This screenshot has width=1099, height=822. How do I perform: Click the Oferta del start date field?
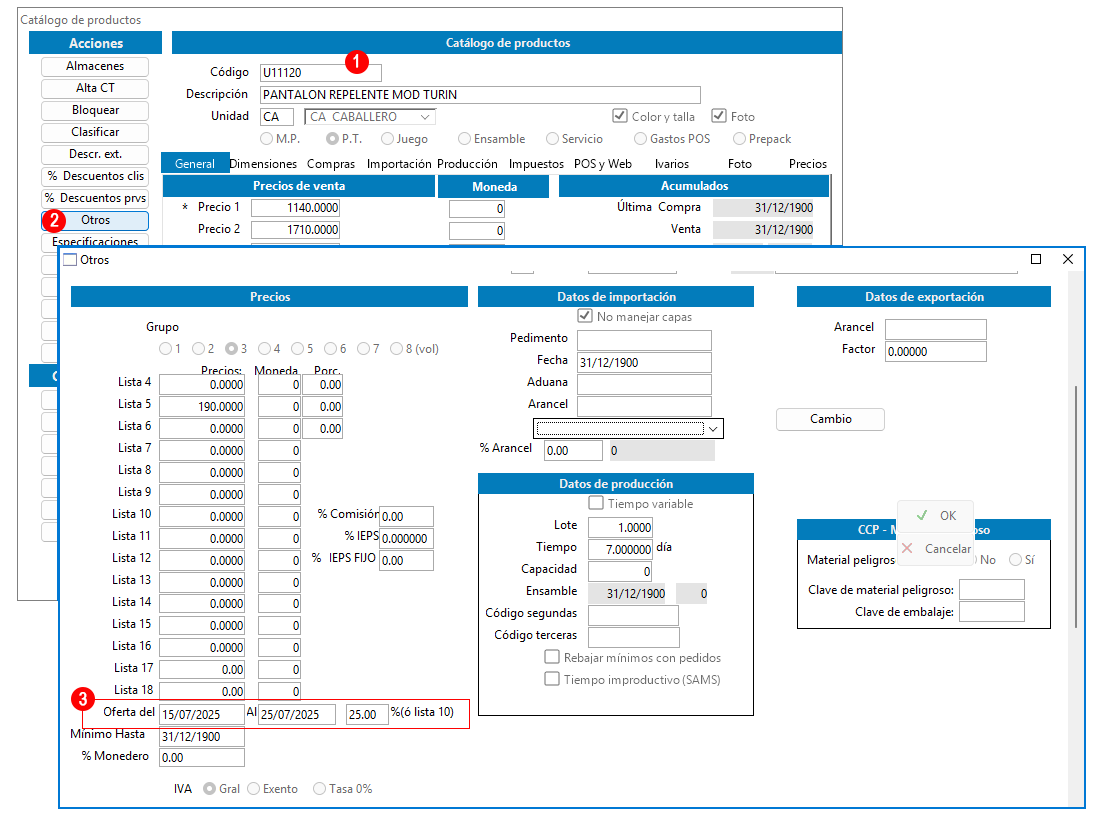click(x=202, y=714)
